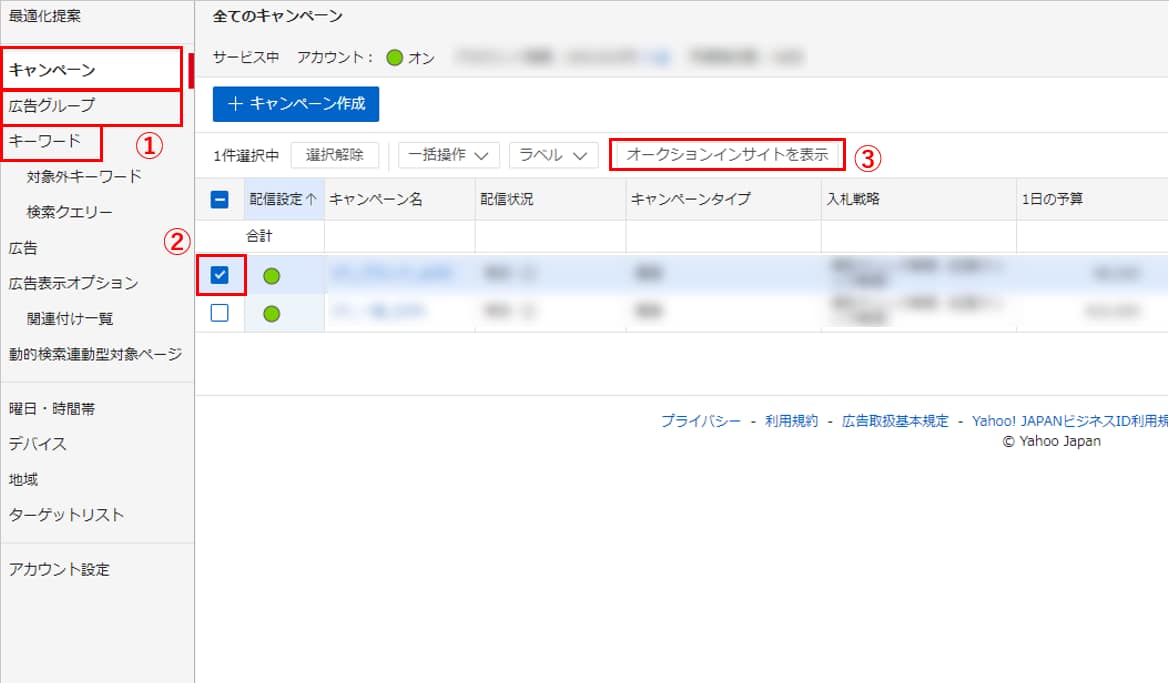Open 検索クエリー sidebar item
The width and height of the screenshot is (1169, 683).
coord(70,212)
